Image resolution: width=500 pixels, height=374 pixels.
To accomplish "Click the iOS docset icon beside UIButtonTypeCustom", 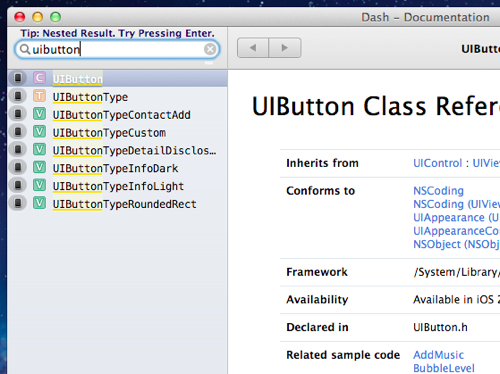I will coord(18,132).
